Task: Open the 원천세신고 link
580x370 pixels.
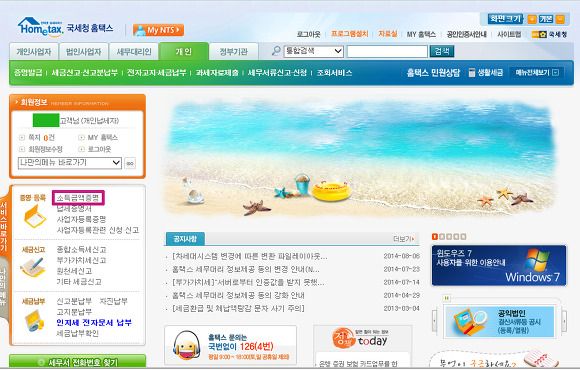Action: 74,271
